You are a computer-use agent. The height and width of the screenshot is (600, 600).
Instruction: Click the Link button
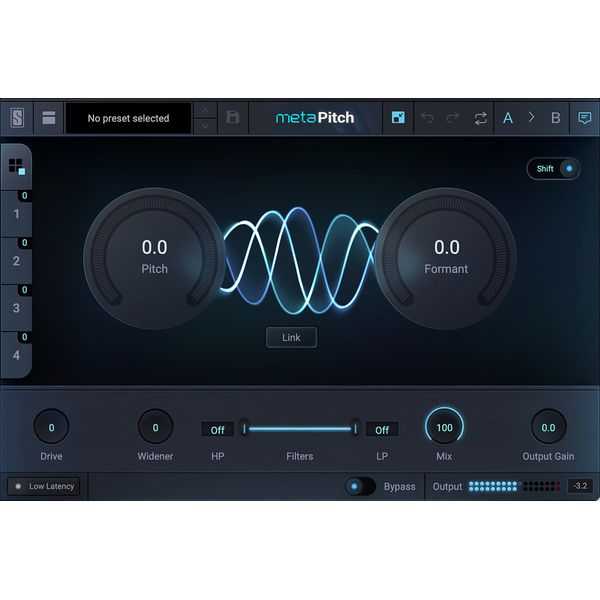[291, 338]
